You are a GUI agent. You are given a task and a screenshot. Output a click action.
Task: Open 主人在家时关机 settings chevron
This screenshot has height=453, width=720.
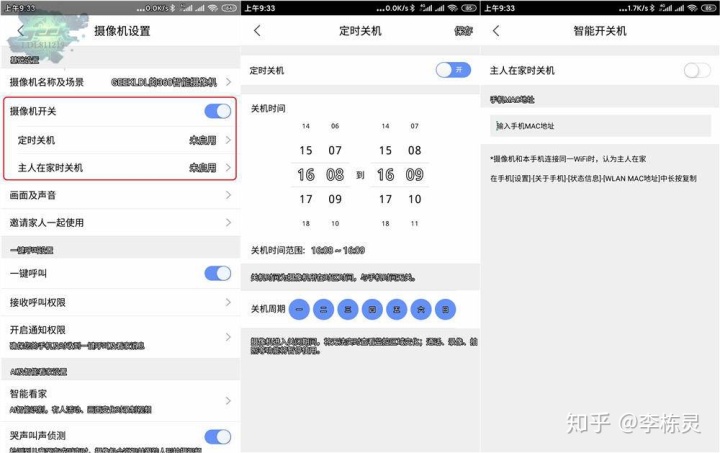[228, 168]
